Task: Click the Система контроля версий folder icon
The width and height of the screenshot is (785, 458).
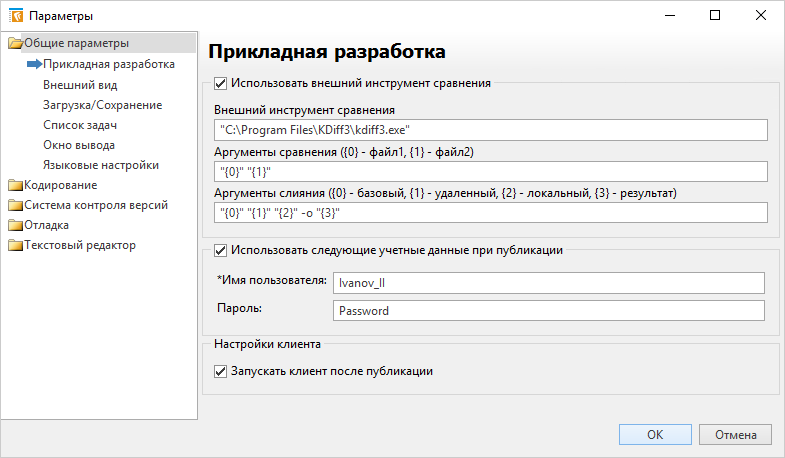Action: click(15, 205)
